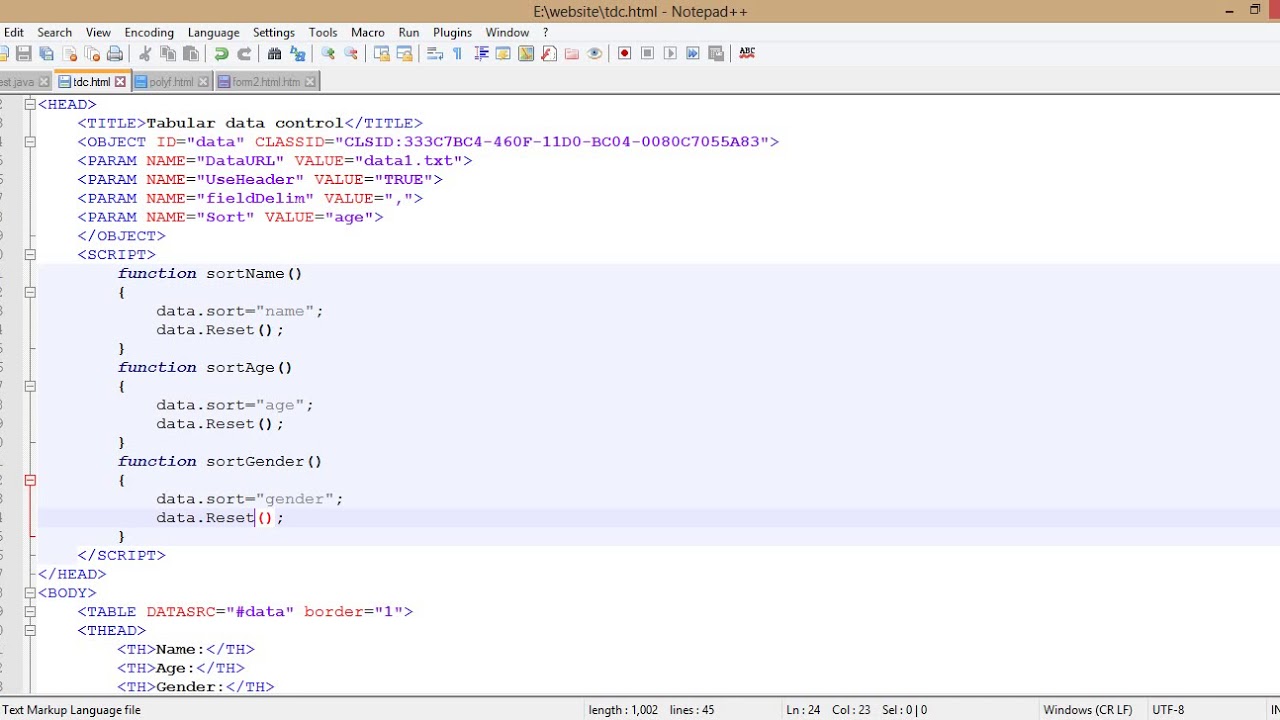Click the Save file toolbar icon

[23, 53]
